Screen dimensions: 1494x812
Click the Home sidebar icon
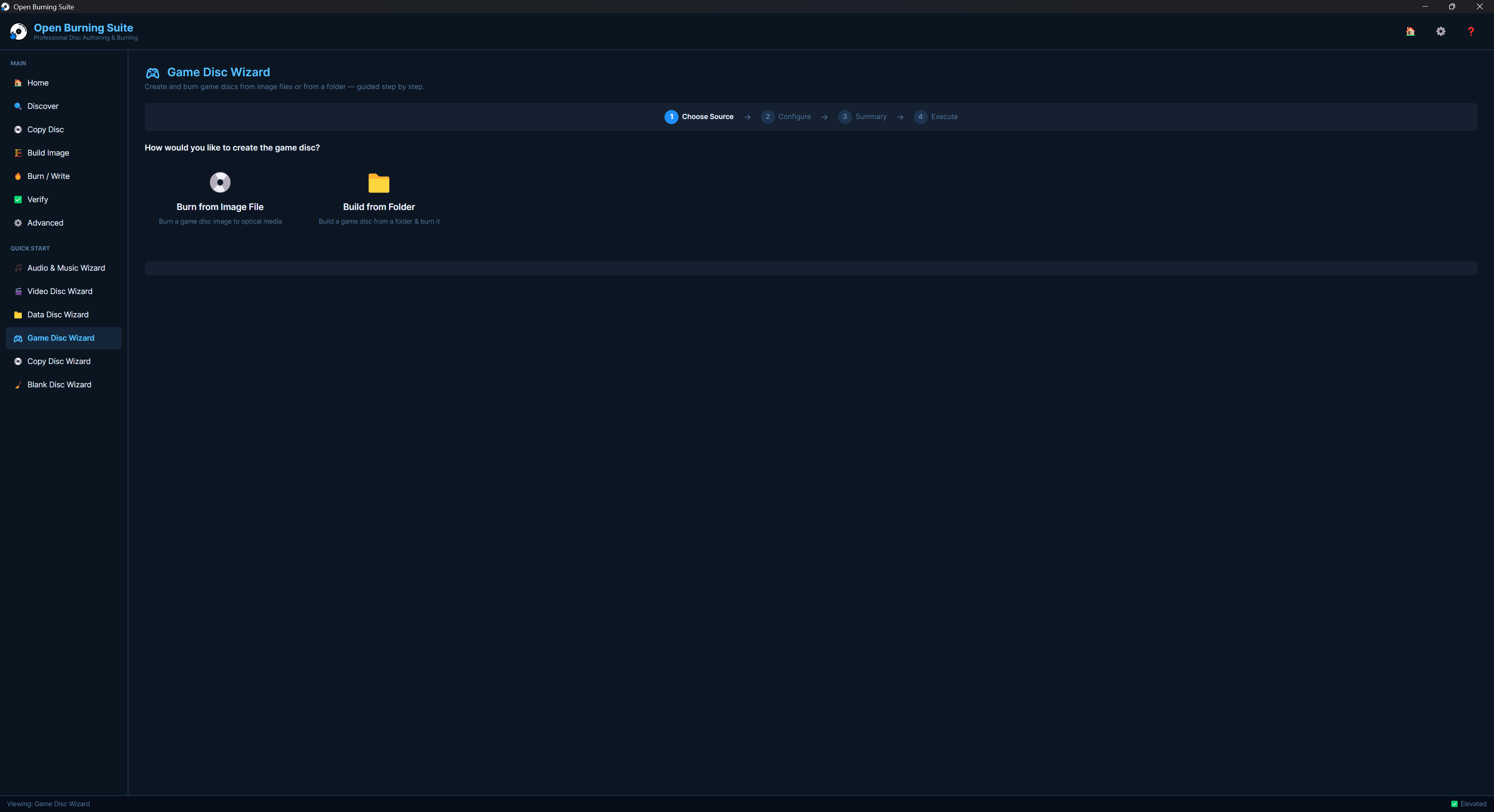(18, 83)
